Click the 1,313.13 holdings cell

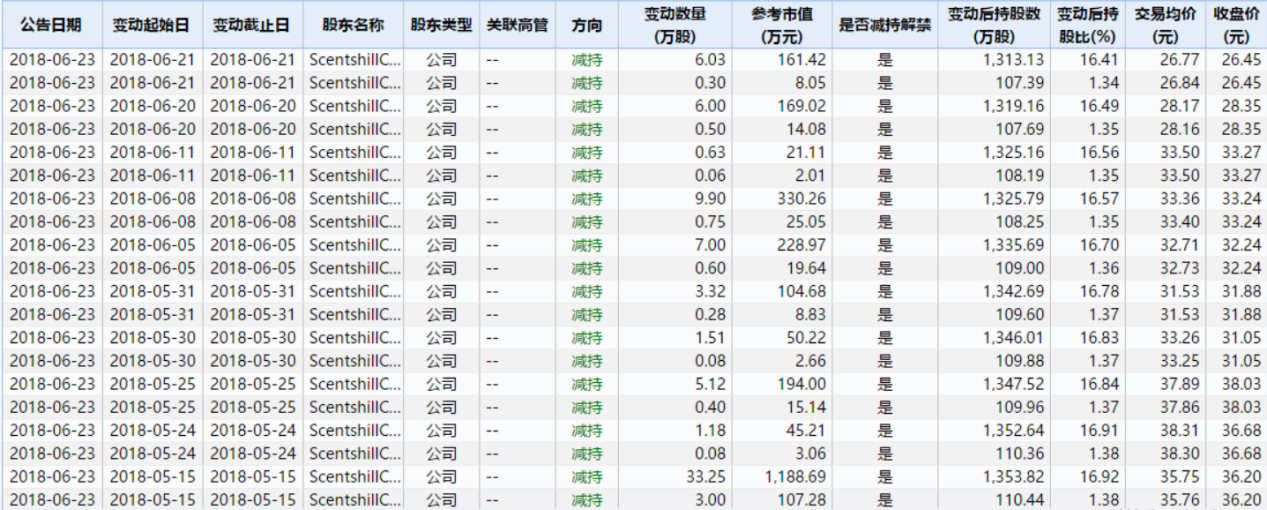[993, 59]
